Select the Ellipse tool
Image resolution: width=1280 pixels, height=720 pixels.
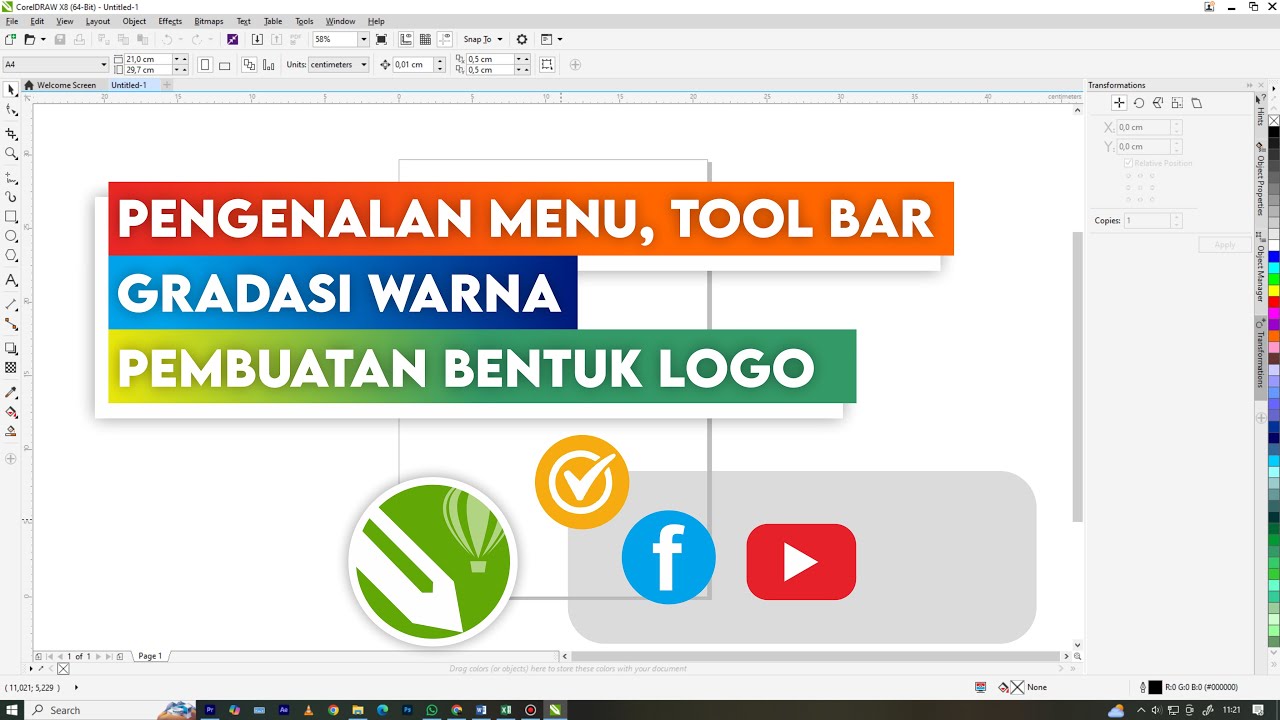click(11, 236)
